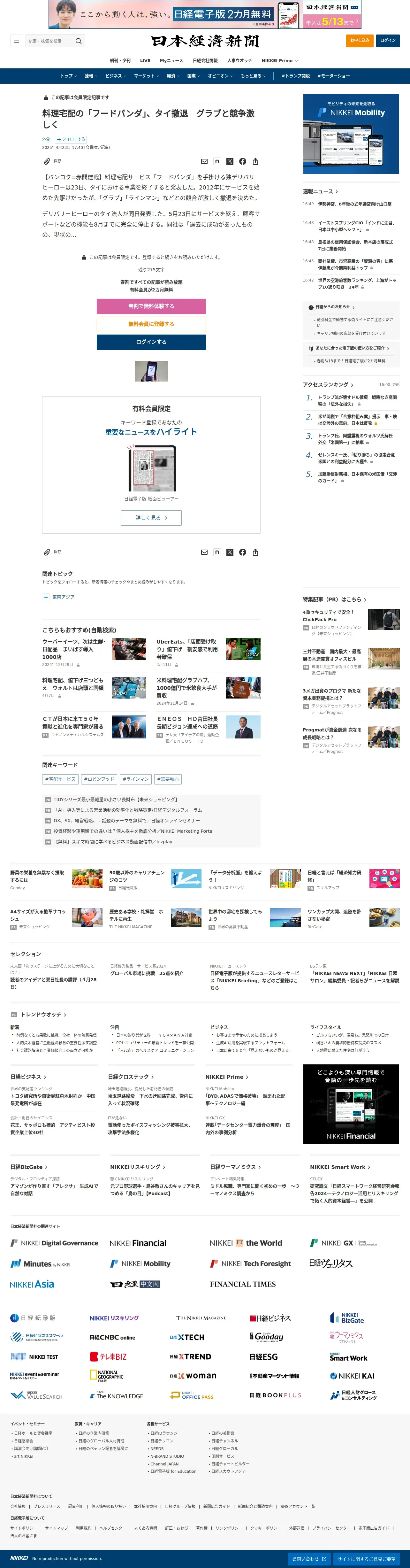Open the 日経ESG logo
This screenshot has width=410, height=1568.
(x=263, y=1357)
